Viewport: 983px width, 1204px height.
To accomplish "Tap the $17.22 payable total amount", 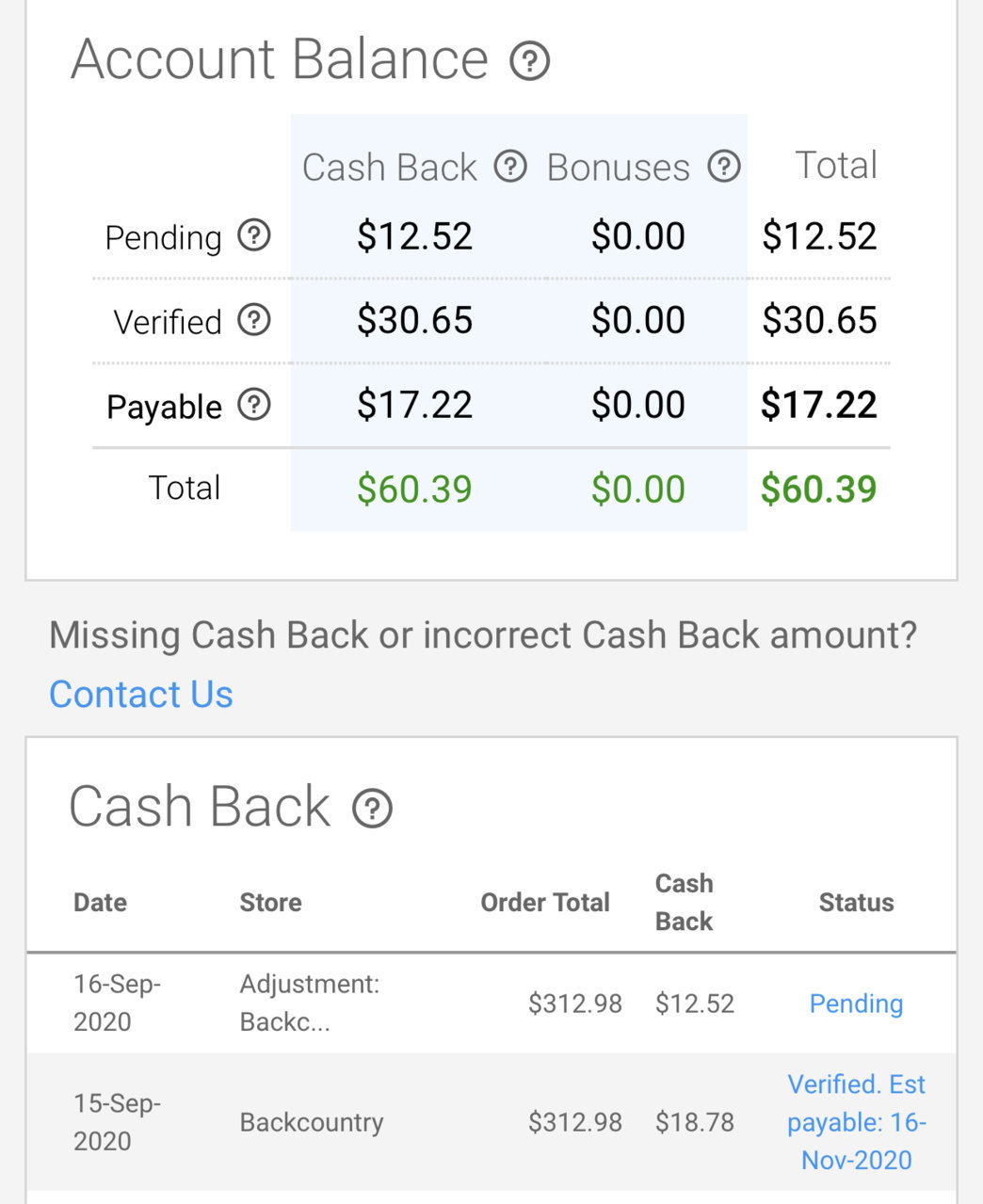I will 818,405.
